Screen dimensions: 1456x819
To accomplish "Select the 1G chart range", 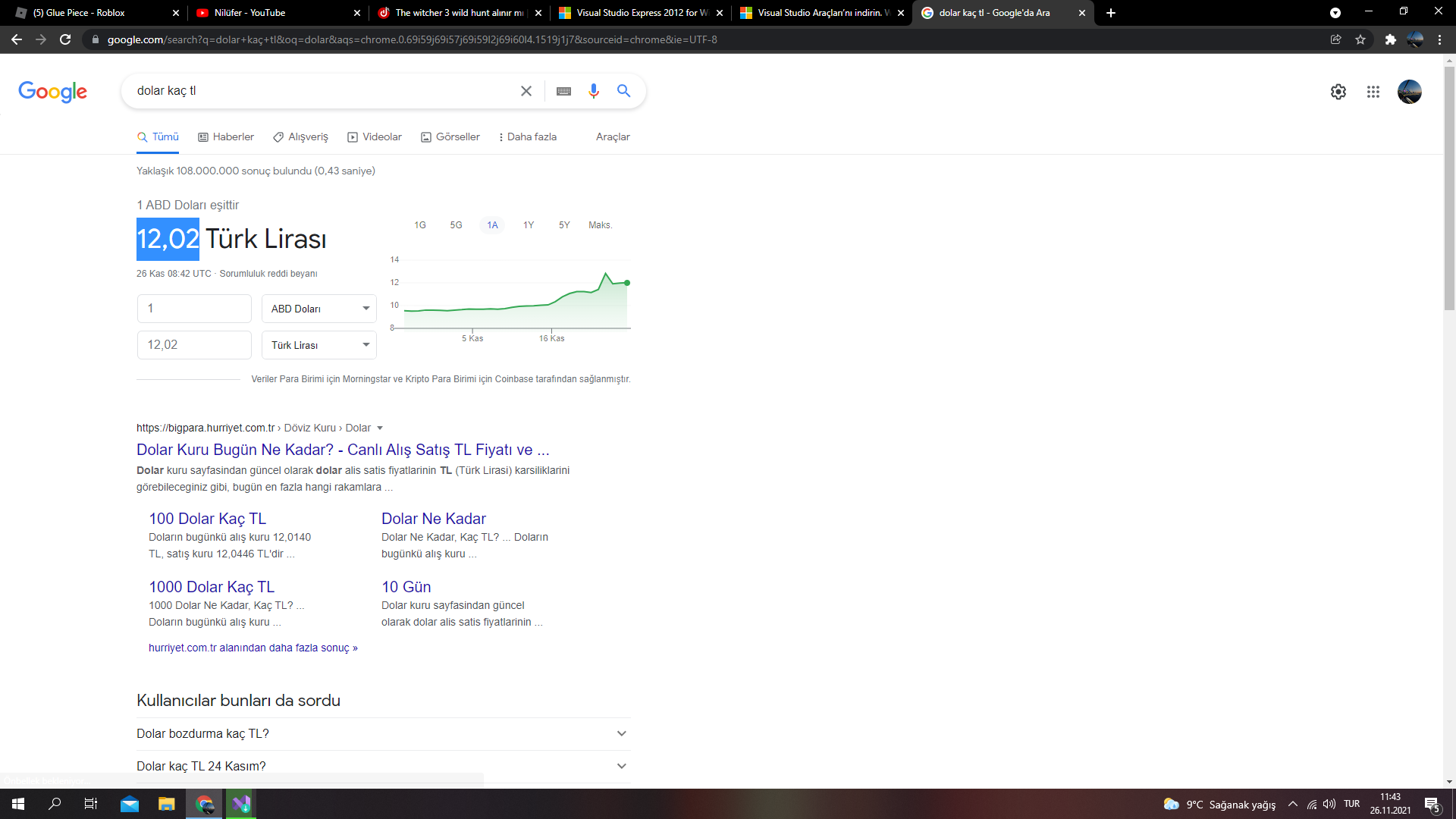I will tap(420, 225).
